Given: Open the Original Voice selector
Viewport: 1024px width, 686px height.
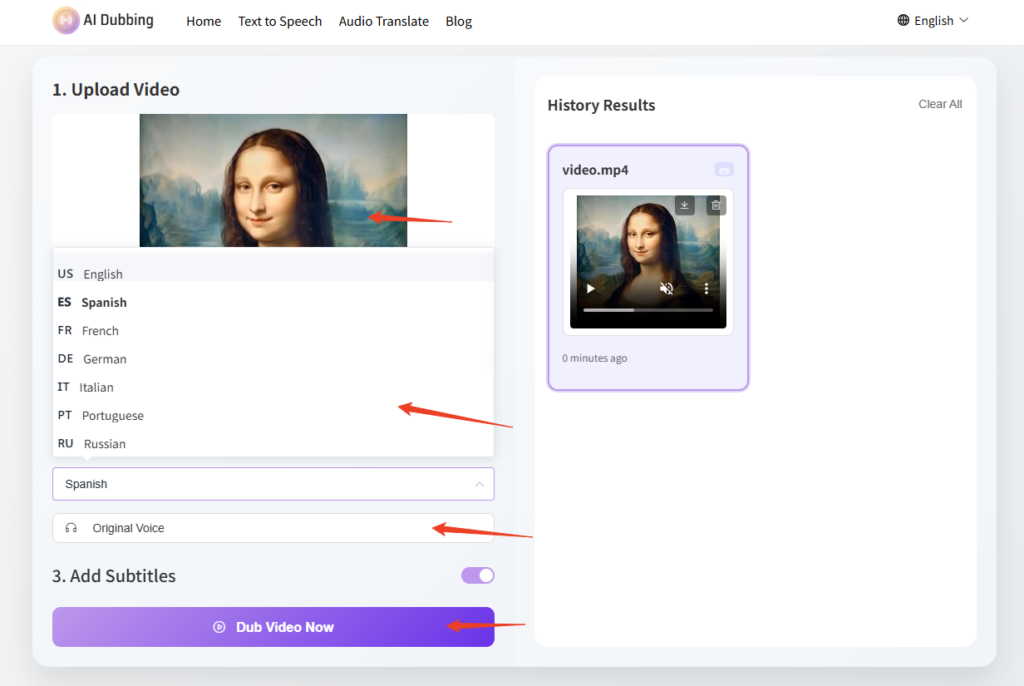Looking at the screenshot, I should pyautogui.click(x=273, y=528).
